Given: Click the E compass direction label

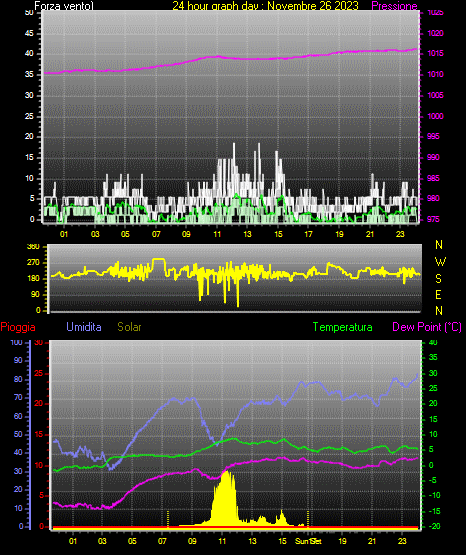Looking at the screenshot, I should pos(438,294).
